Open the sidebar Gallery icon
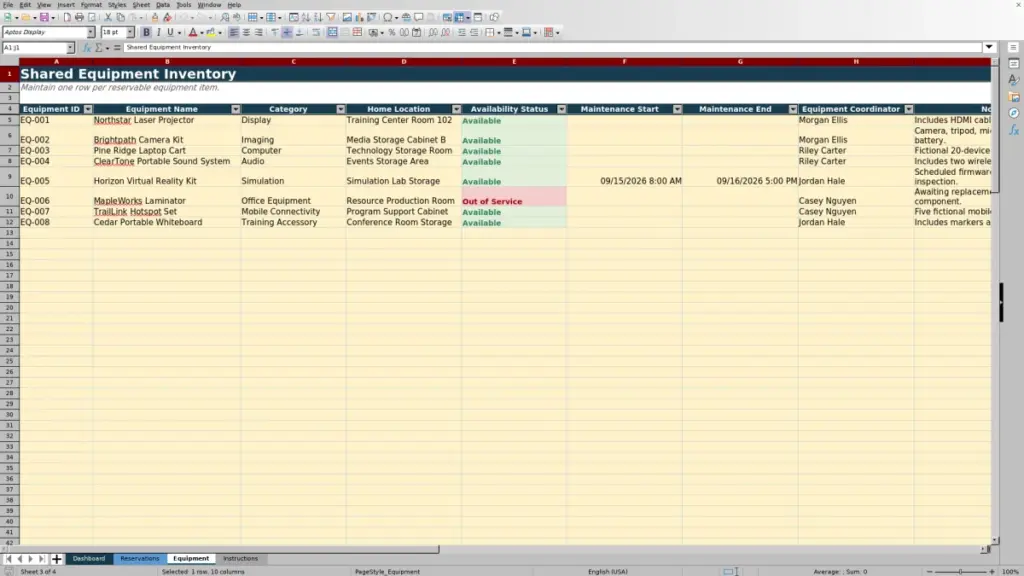This screenshot has height=576, width=1024. 1014,97
